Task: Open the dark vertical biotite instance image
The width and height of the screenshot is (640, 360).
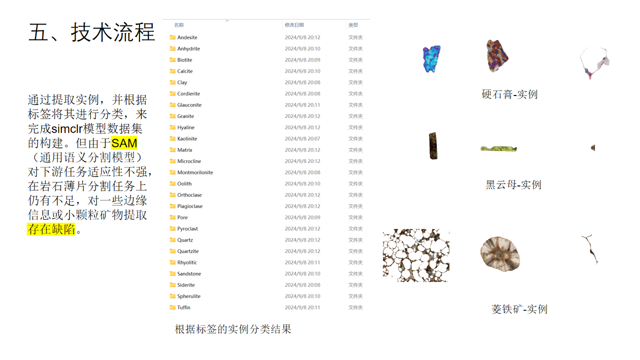Action: coord(433,146)
